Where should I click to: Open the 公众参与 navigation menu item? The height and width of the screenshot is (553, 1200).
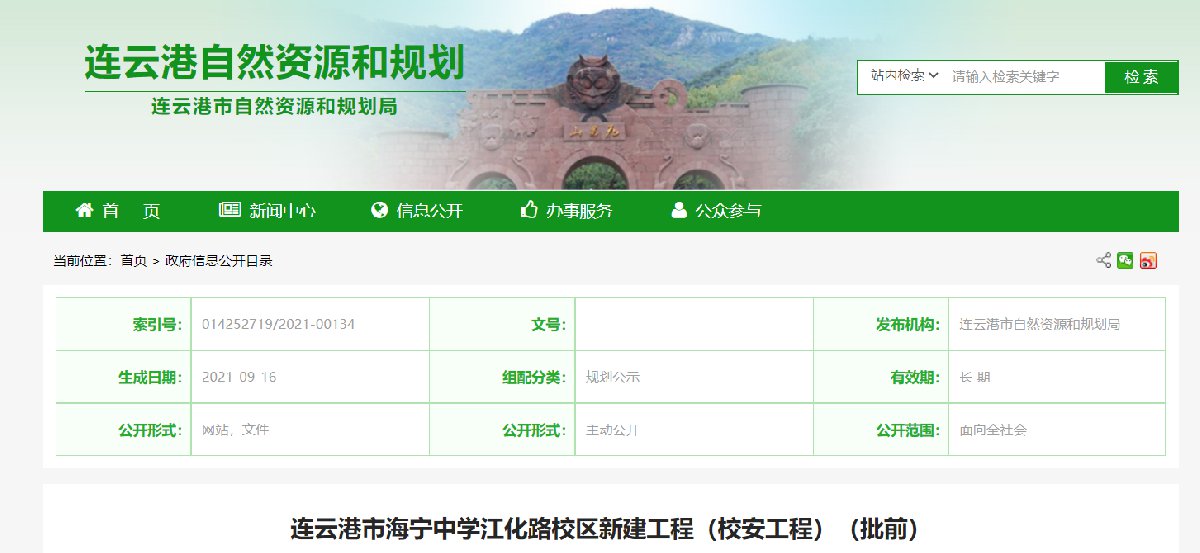716,211
